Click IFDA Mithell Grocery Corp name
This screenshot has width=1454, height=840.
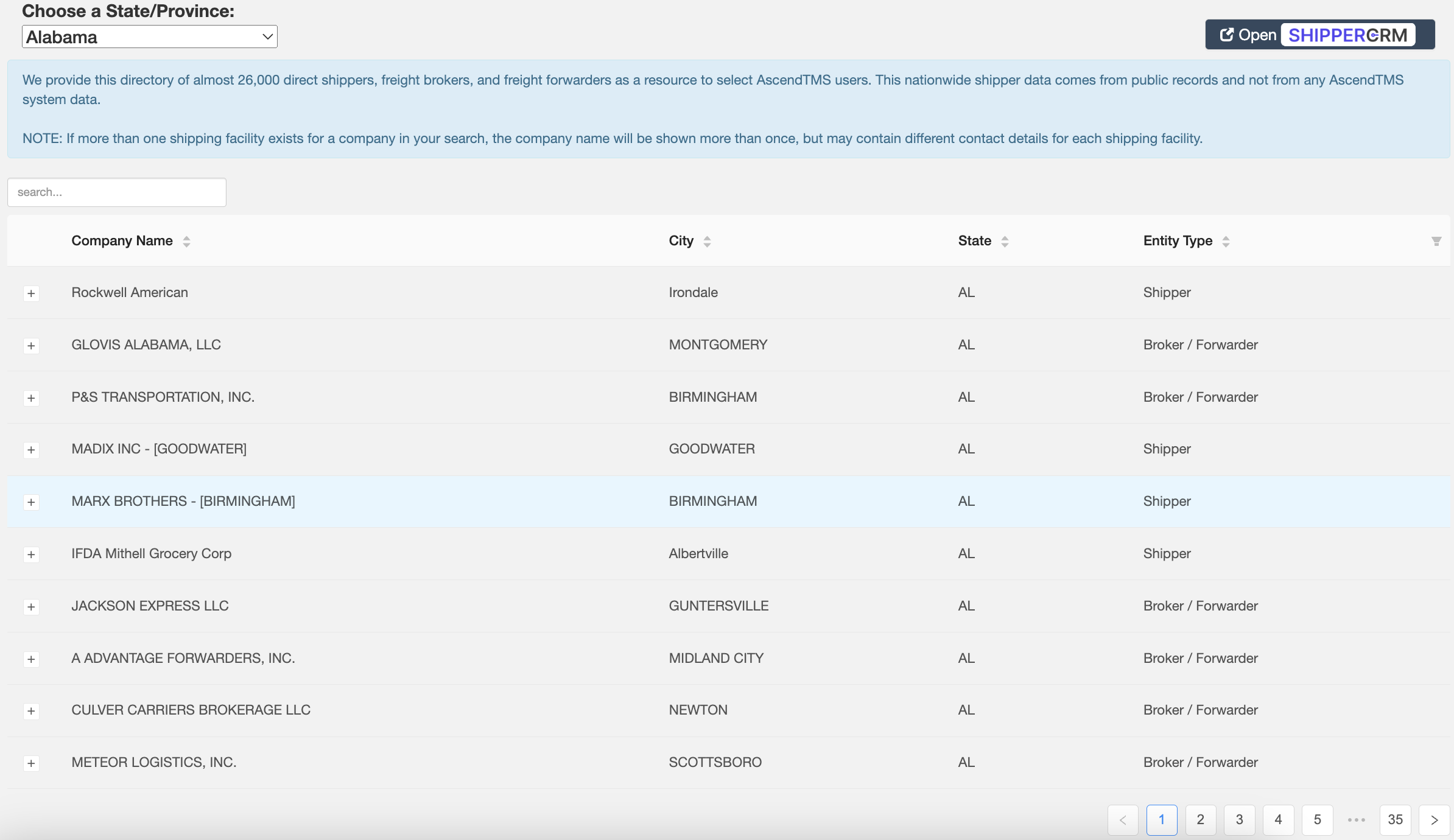(152, 554)
